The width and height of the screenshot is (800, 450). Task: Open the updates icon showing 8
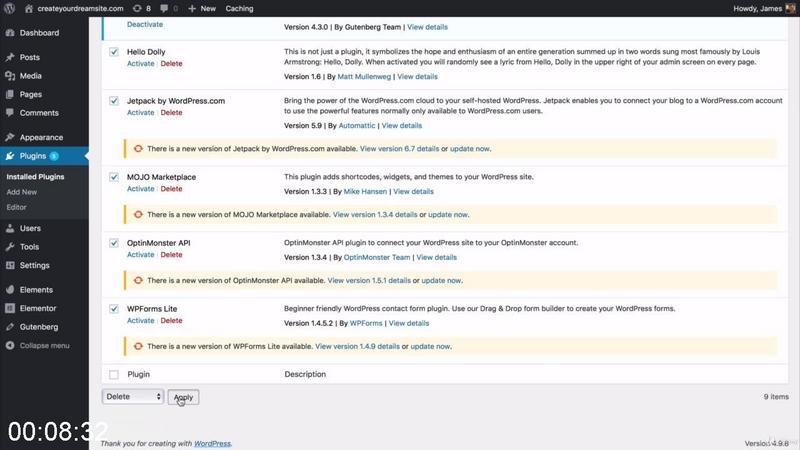[137, 9]
